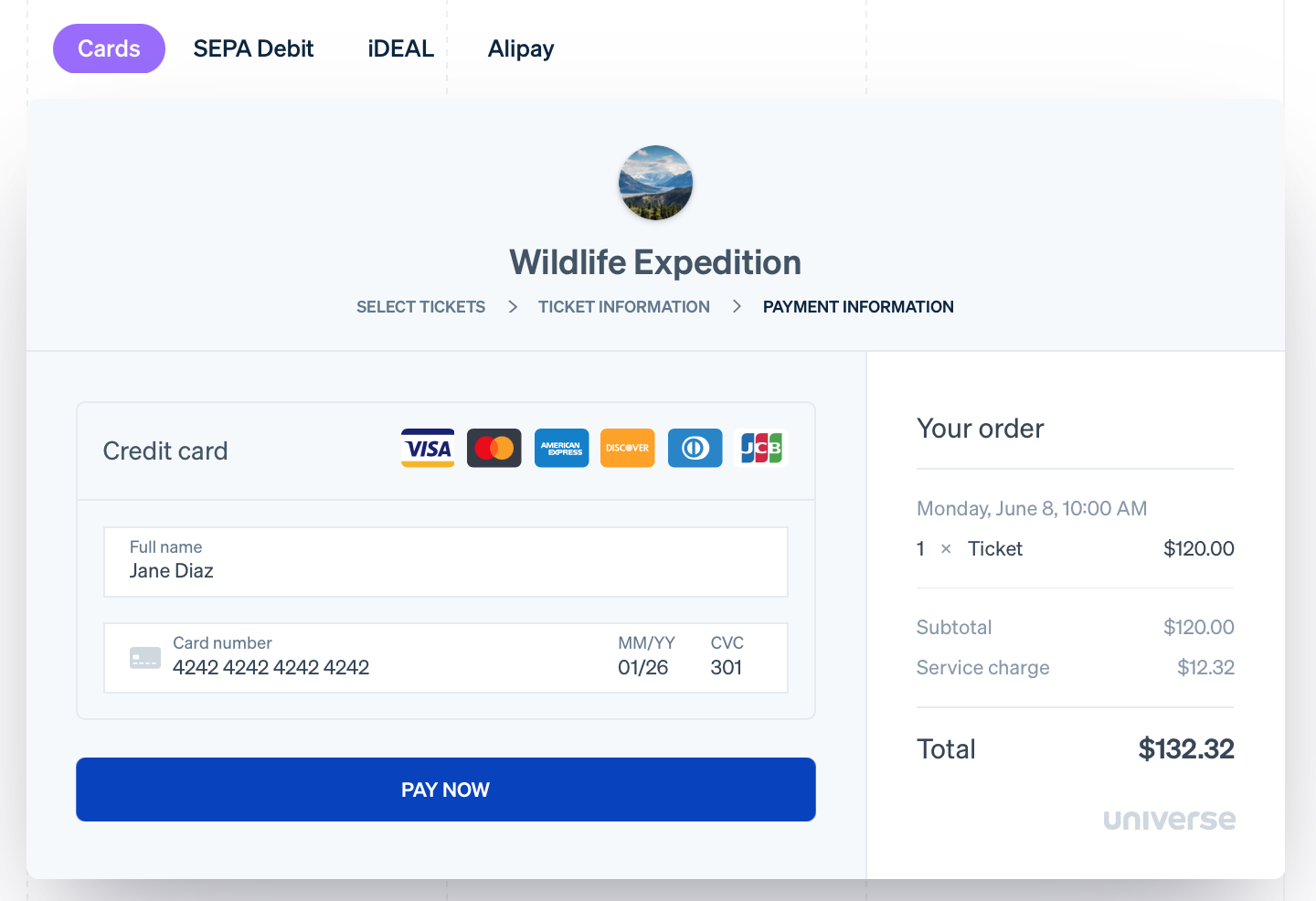1316x901 pixels.
Task: Click the Universe brand logo
Action: [1169, 820]
